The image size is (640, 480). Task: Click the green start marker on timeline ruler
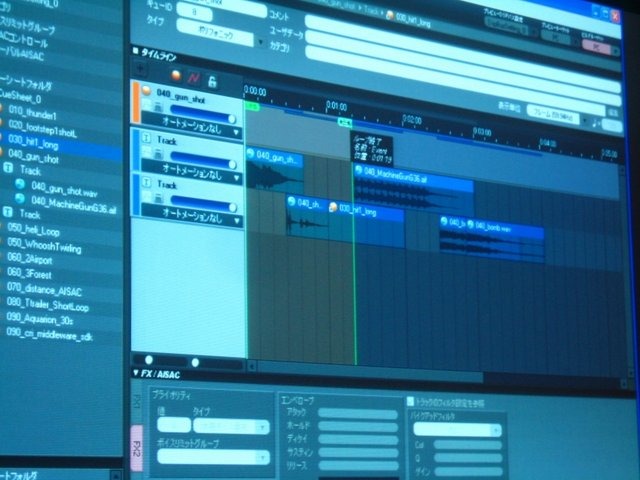[252, 107]
